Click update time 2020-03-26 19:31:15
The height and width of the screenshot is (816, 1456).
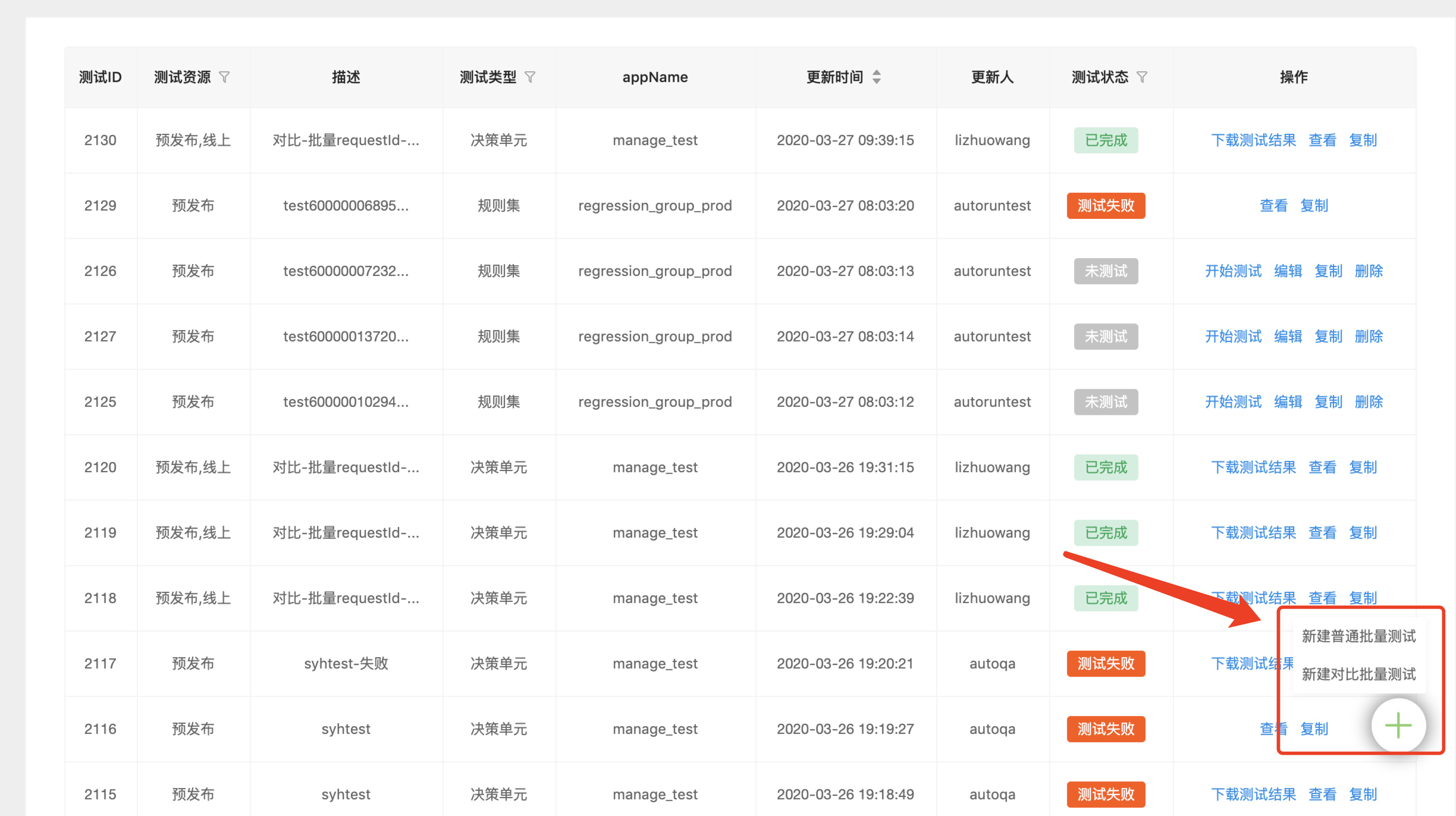pos(845,467)
